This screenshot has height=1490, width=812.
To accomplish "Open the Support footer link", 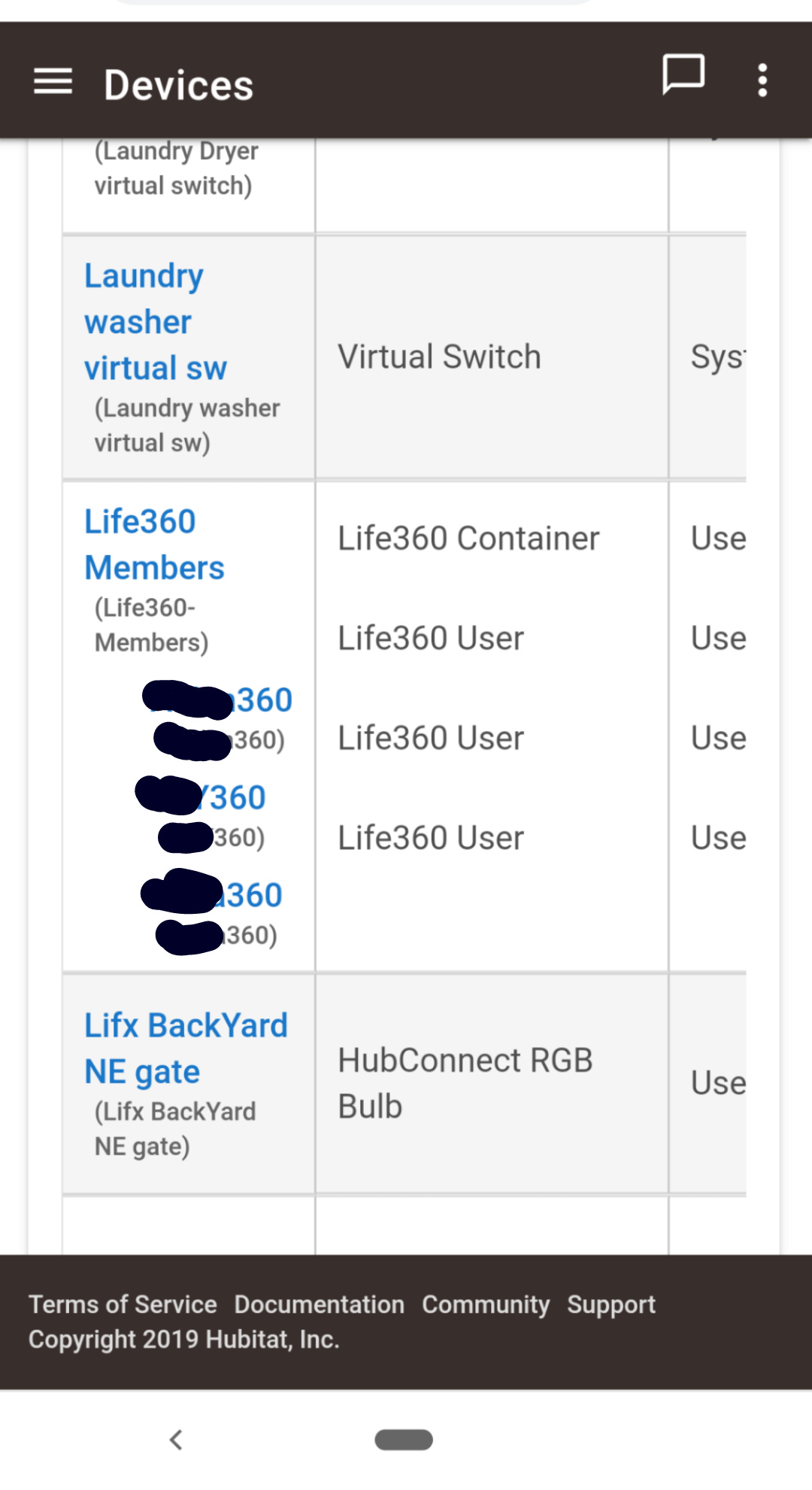I will (x=611, y=1304).
